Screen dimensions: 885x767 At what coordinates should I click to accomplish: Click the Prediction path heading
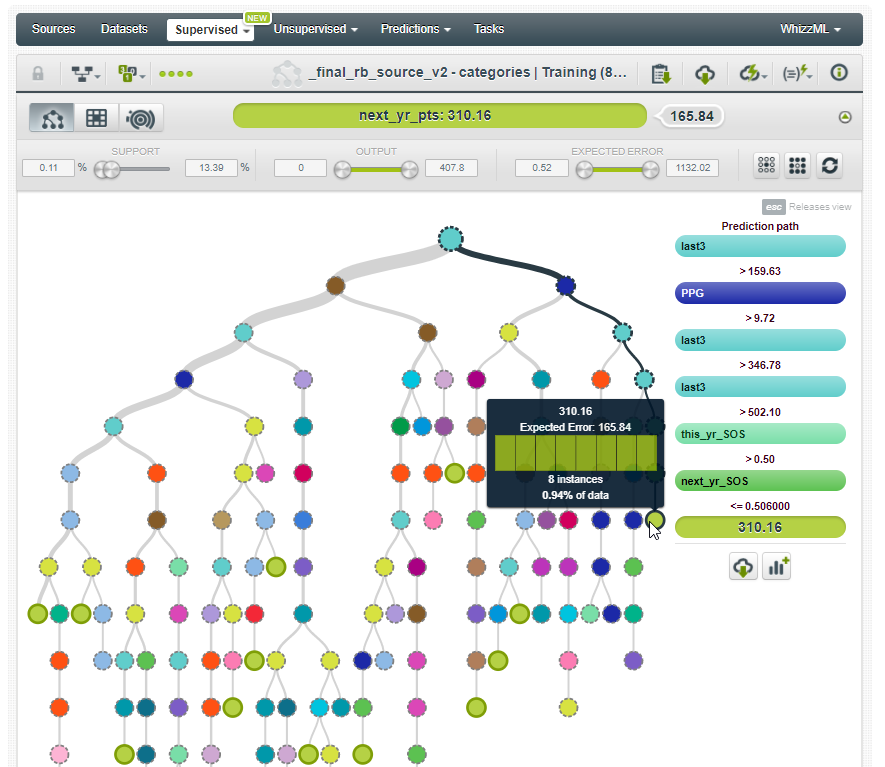[x=760, y=226]
